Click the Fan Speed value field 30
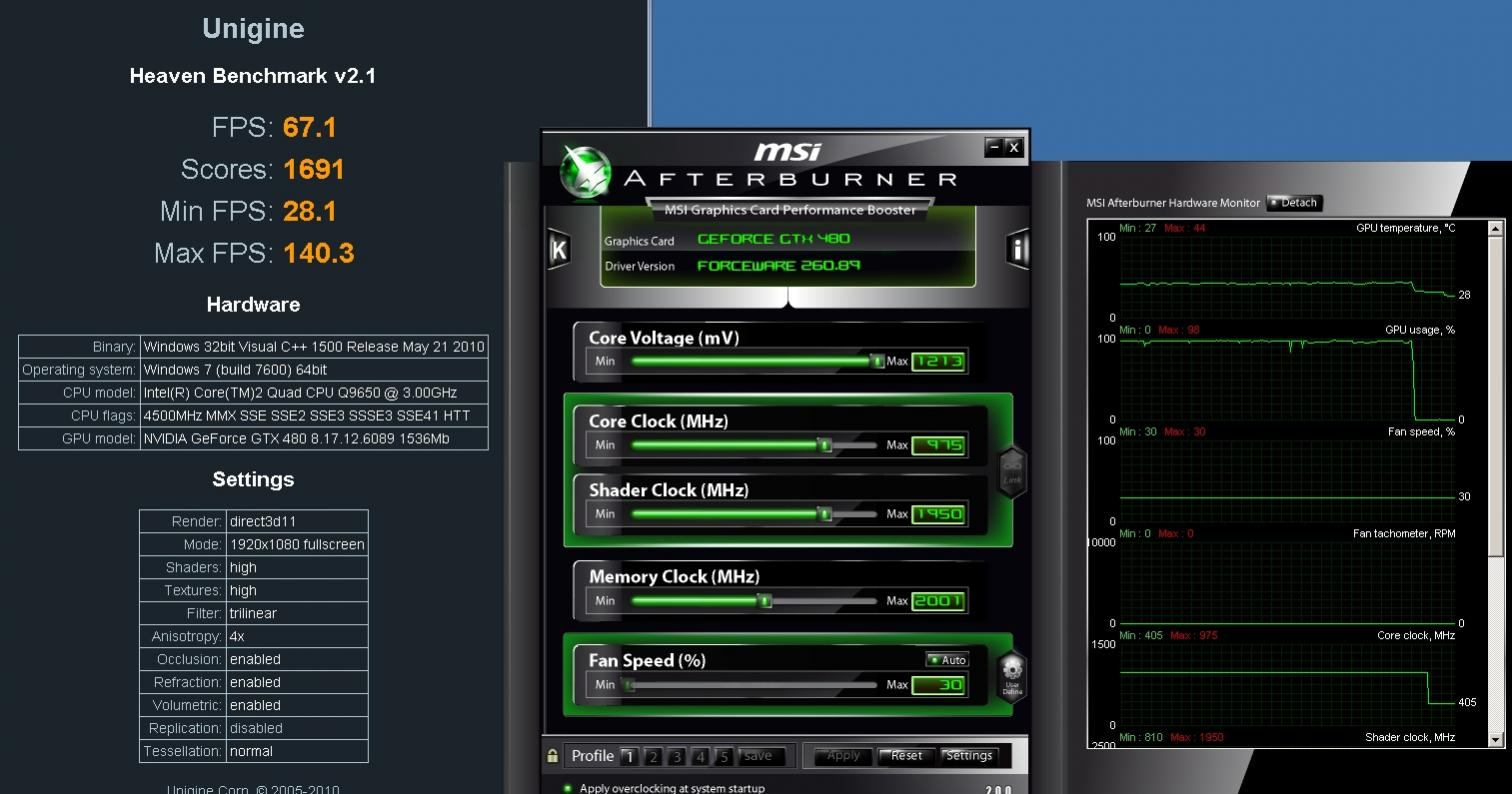Screen dimensions: 1512x794 pos(939,685)
